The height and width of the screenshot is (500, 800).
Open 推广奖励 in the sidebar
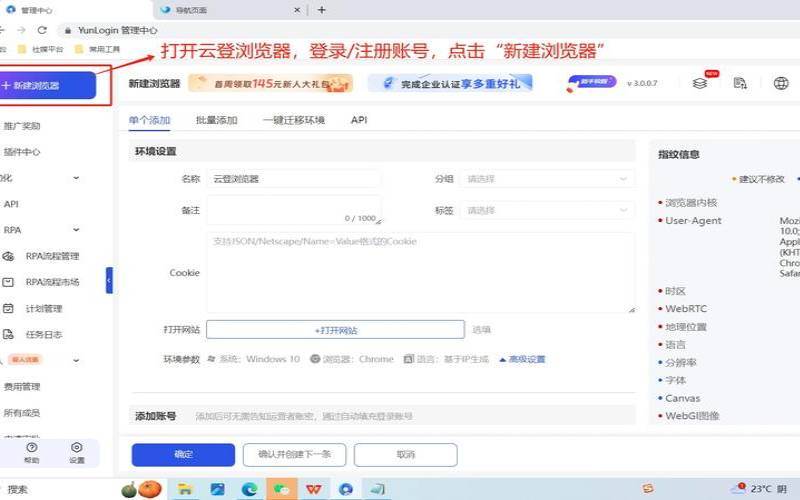22,126
